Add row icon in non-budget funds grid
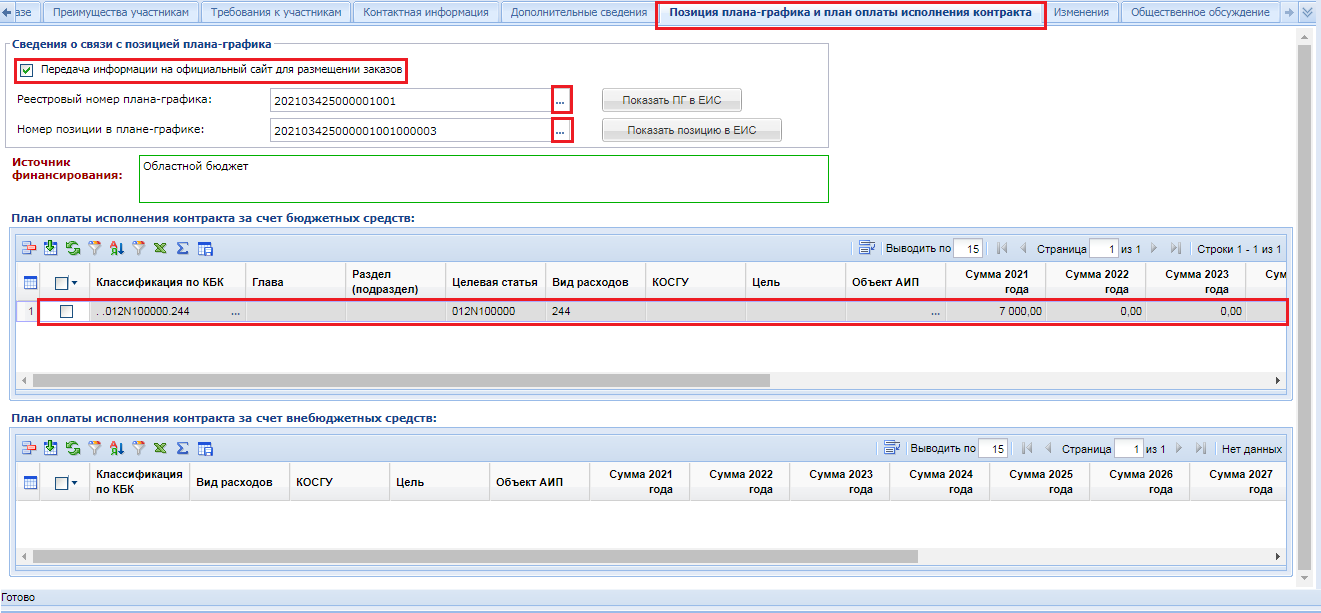This screenshot has height=613, width=1321. tap(29, 448)
